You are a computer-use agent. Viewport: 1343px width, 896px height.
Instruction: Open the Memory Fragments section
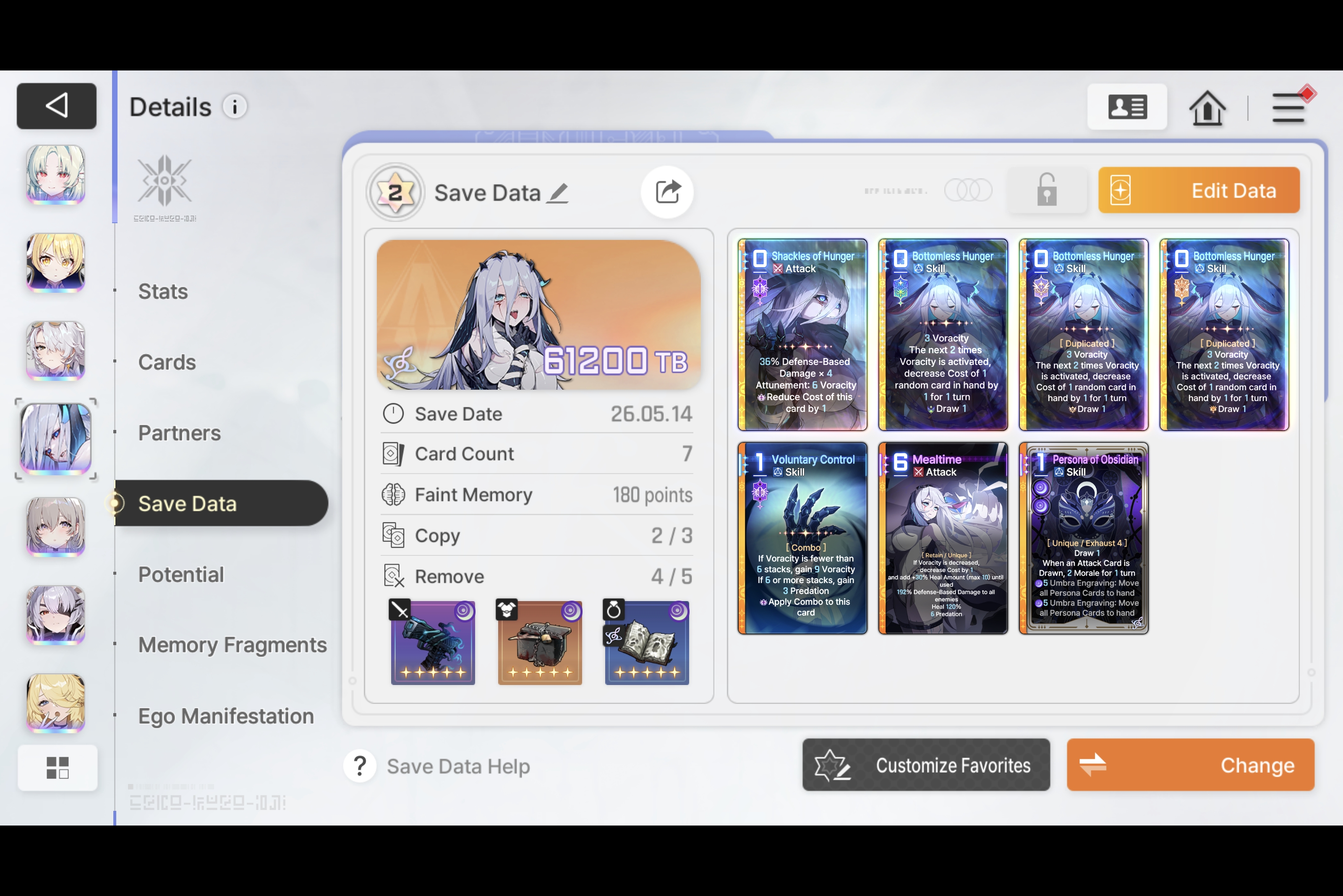click(233, 645)
